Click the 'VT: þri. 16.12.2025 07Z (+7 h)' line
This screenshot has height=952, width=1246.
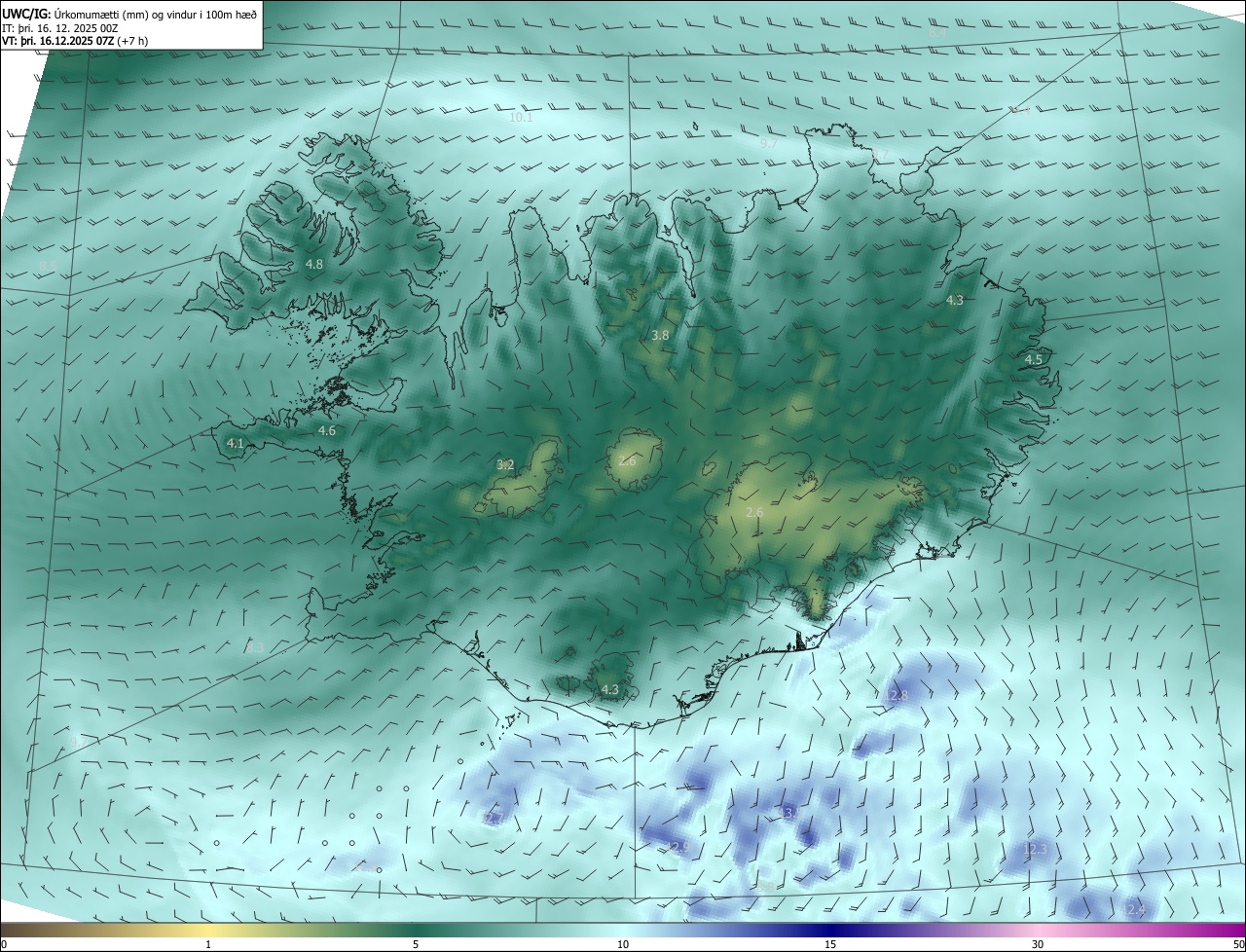[x=74, y=41]
